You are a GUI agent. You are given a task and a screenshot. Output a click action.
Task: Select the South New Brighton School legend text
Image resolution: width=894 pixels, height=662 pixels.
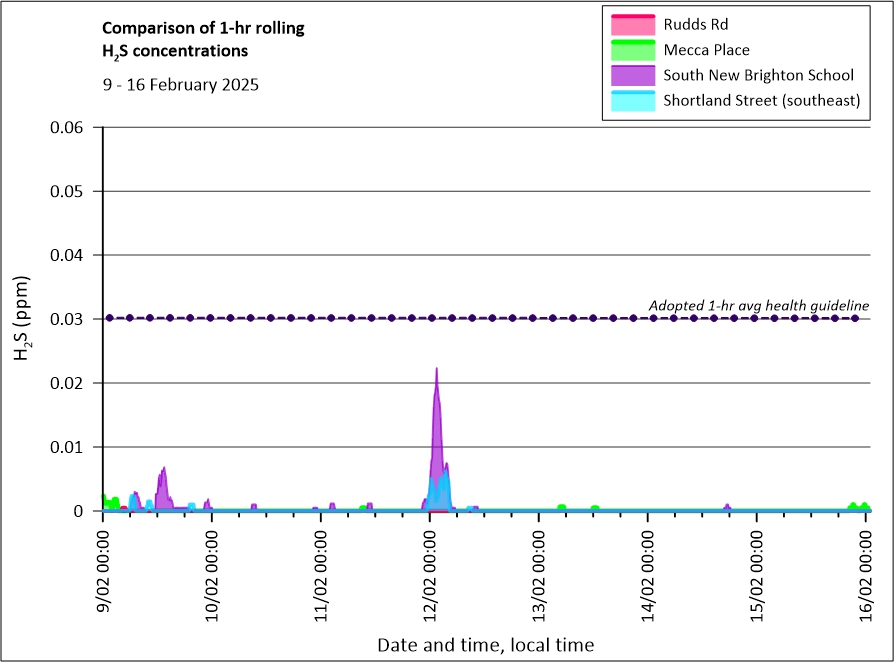(x=758, y=75)
